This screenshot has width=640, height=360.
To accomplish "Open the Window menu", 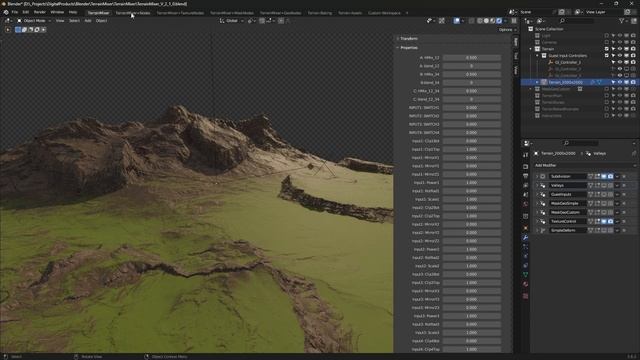I will click(x=57, y=12).
